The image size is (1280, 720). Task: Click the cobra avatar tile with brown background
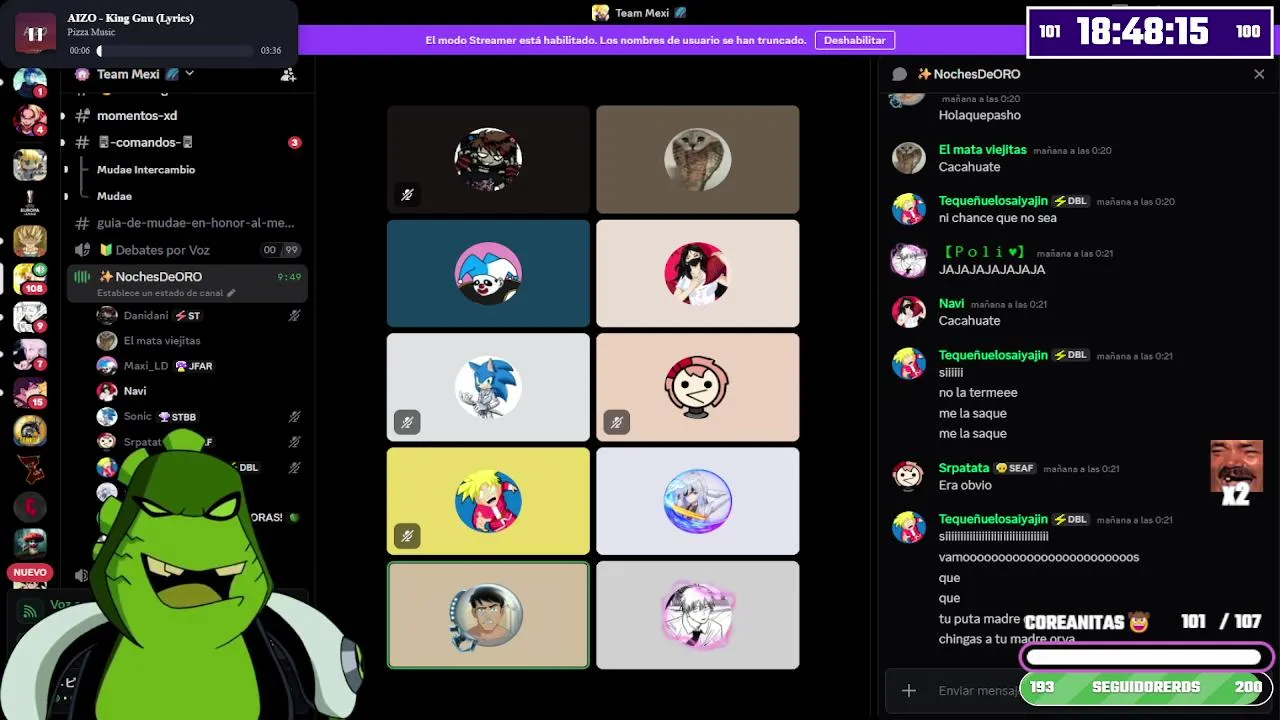(x=698, y=159)
